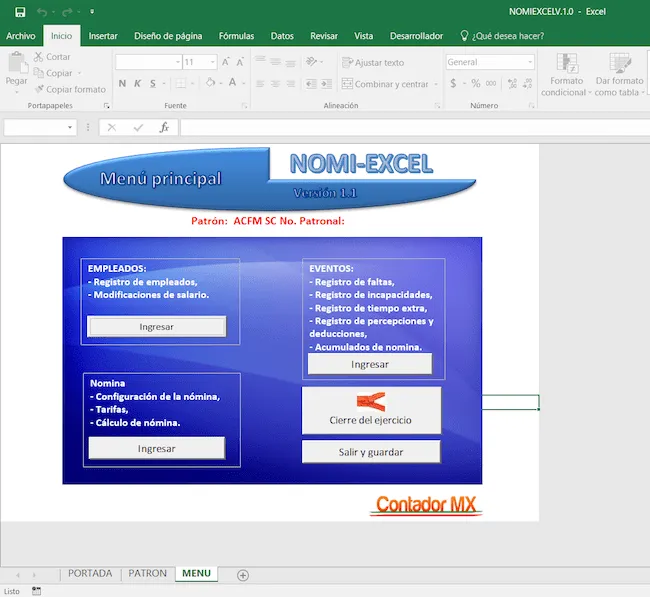Open Dar formato como tabla
Viewport: 650px width, 597px height.
[x=619, y=75]
